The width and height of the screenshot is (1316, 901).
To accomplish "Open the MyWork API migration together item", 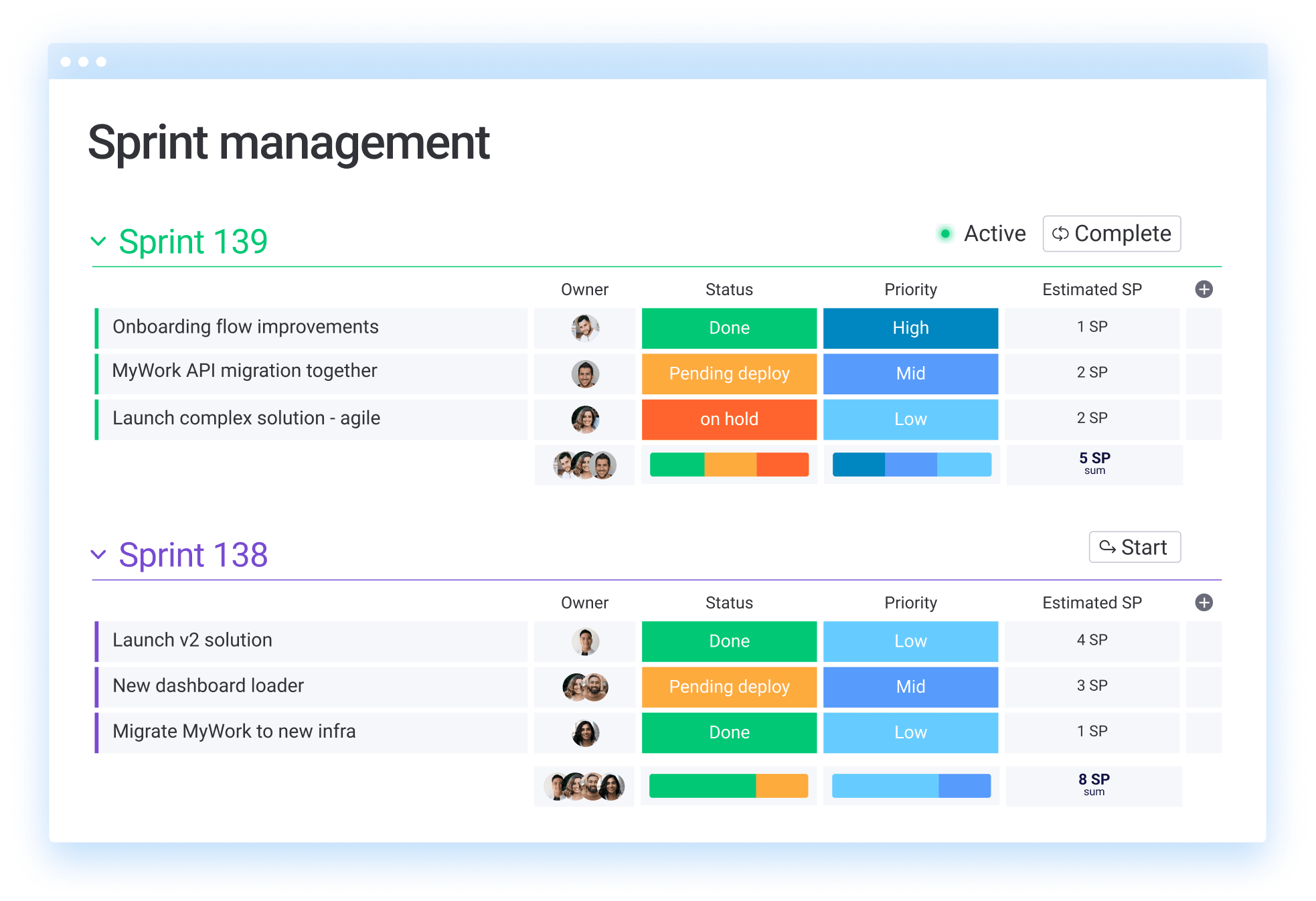I will coord(311,374).
